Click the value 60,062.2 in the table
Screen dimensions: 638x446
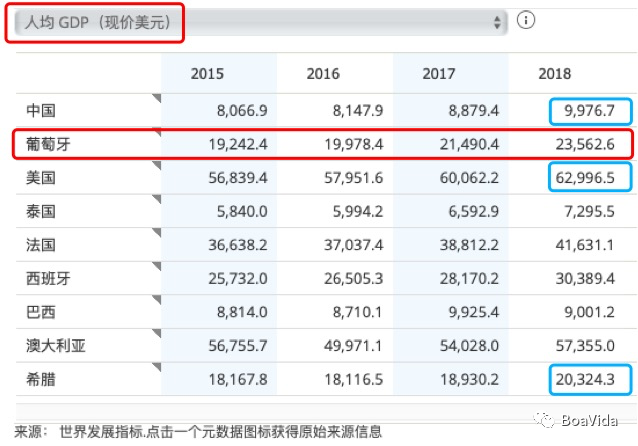469,178
